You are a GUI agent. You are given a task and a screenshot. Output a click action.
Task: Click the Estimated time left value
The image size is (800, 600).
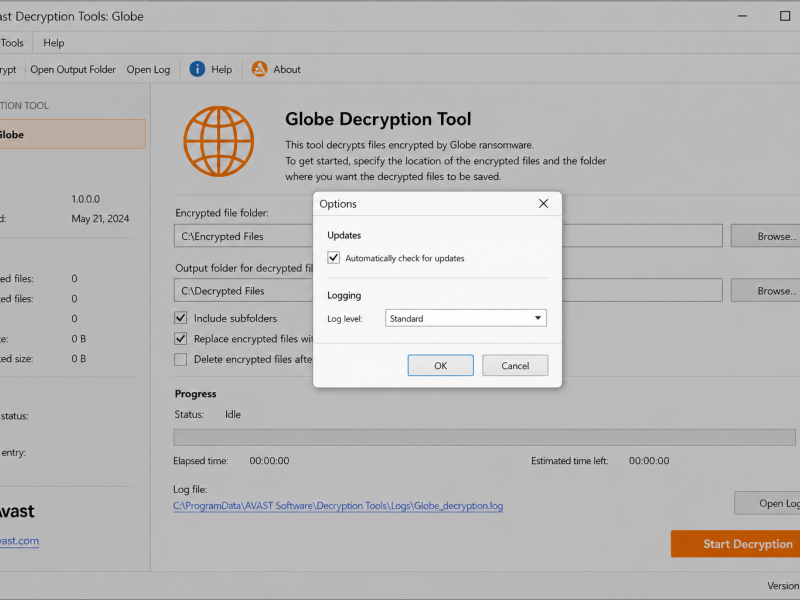(x=649, y=461)
